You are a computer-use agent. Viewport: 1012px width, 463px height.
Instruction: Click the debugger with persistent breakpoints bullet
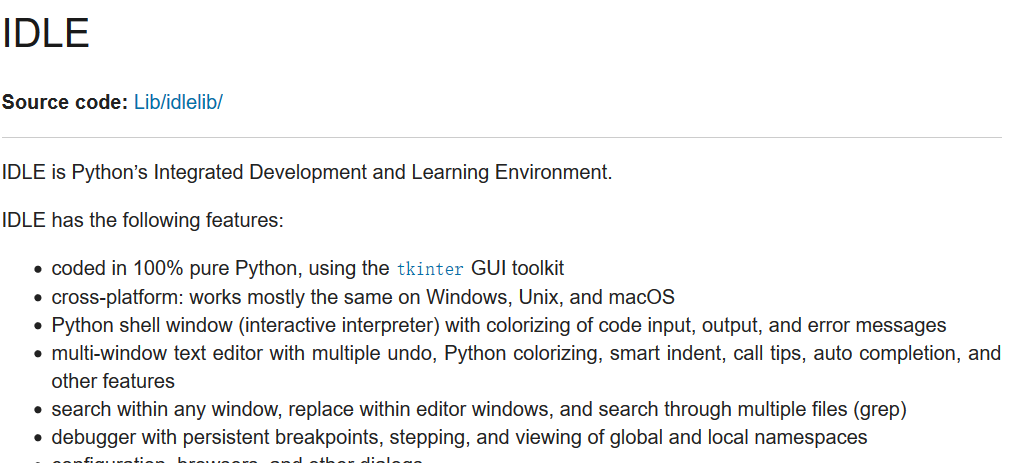tap(460, 437)
